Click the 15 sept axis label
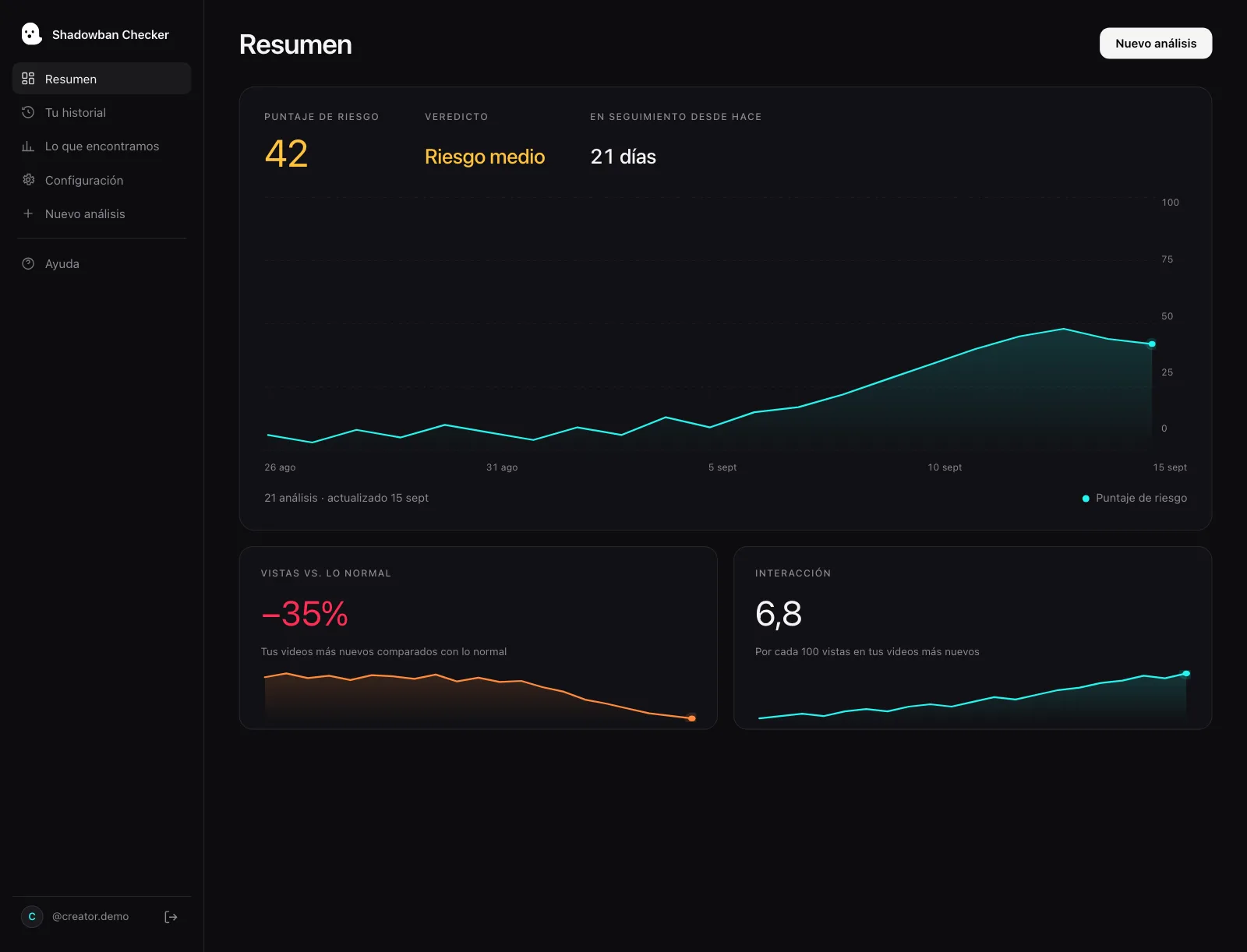The width and height of the screenshot is (1247, 952). click(x=1170, y=467)
